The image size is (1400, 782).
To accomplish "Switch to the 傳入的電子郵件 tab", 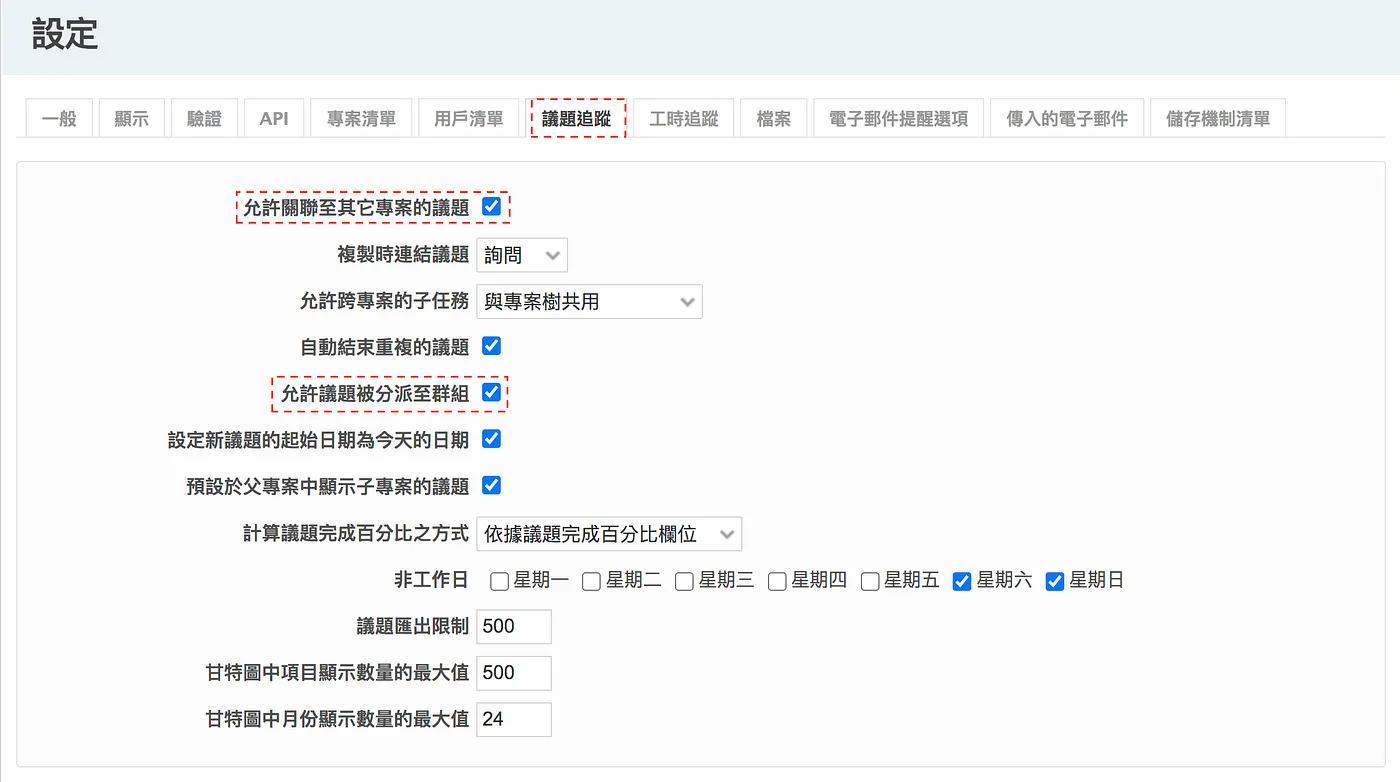I will click(x=1067, y=118).
